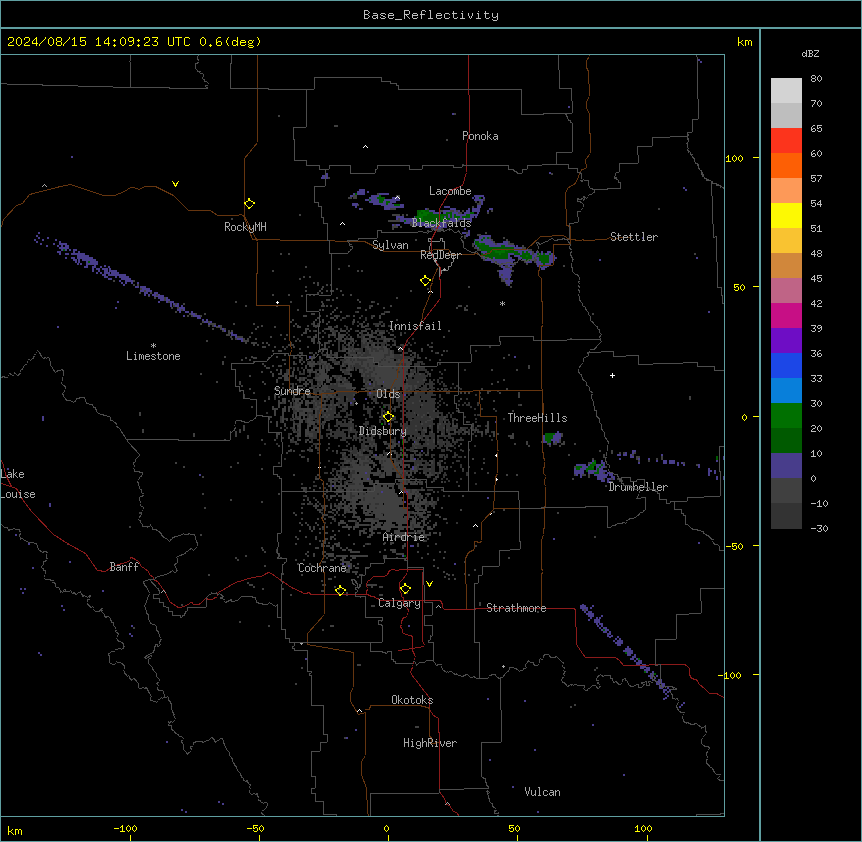The image size is (862, 842).
Task: Click the green radar echo near ThreeHills
Action: [551, 438]
